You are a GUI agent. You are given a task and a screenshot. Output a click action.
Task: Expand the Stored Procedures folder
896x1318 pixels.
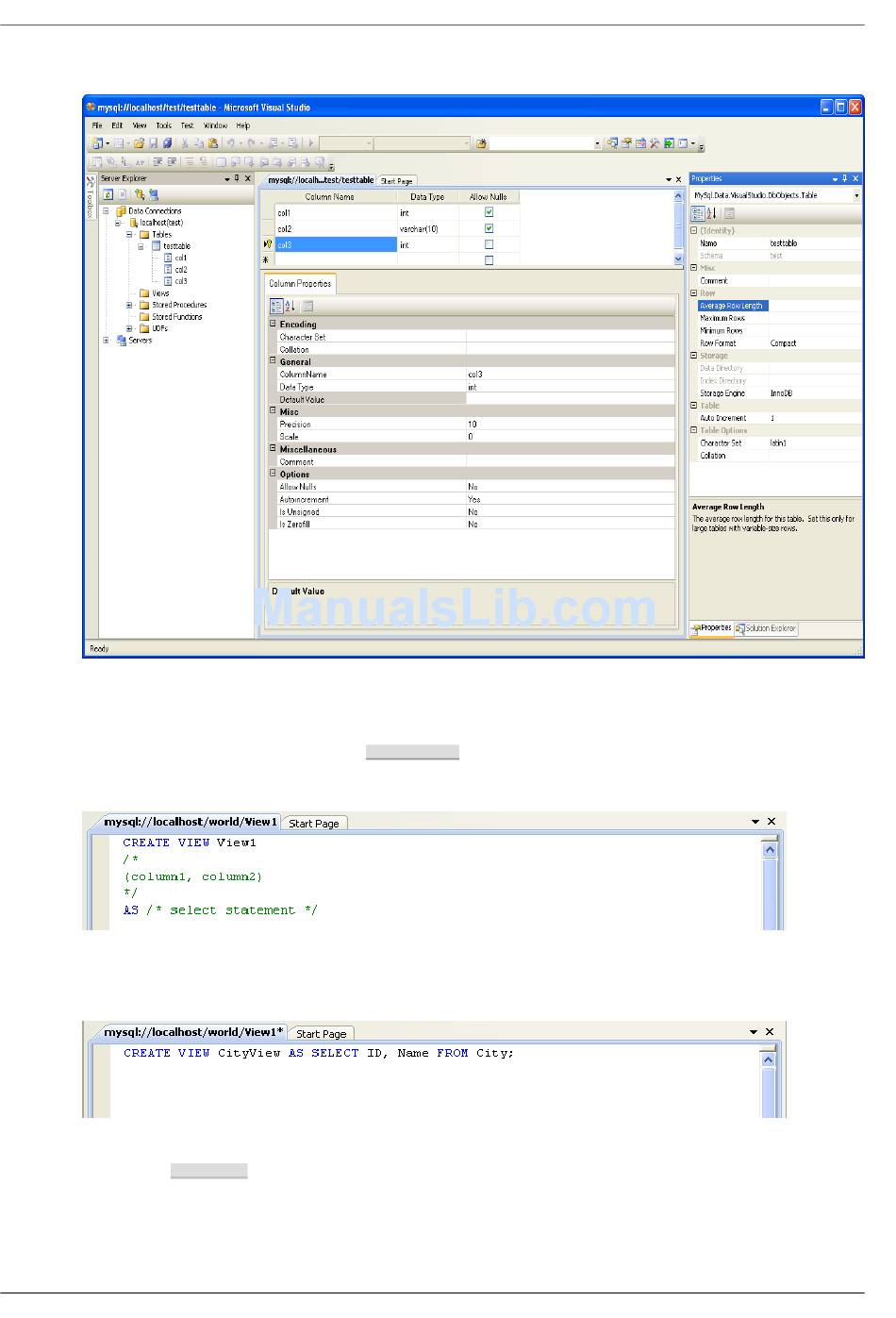[x=130, y=305]
